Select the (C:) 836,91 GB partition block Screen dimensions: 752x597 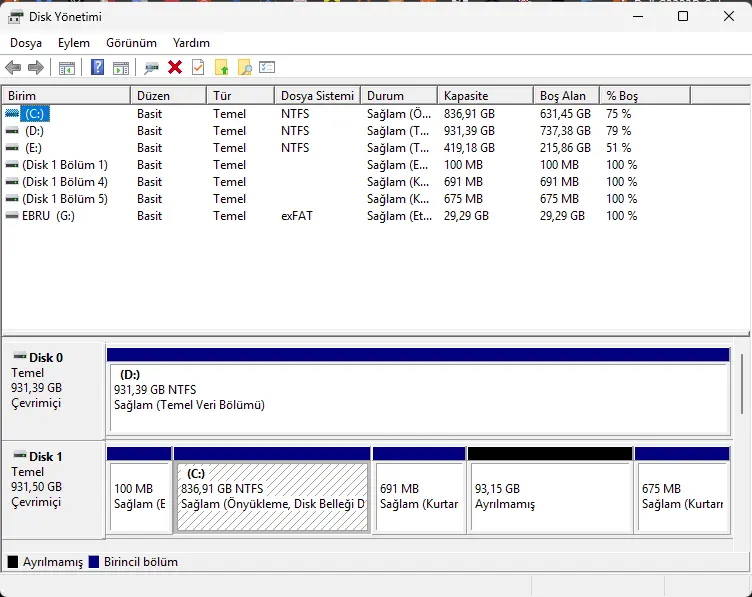[x=272, y=490]
